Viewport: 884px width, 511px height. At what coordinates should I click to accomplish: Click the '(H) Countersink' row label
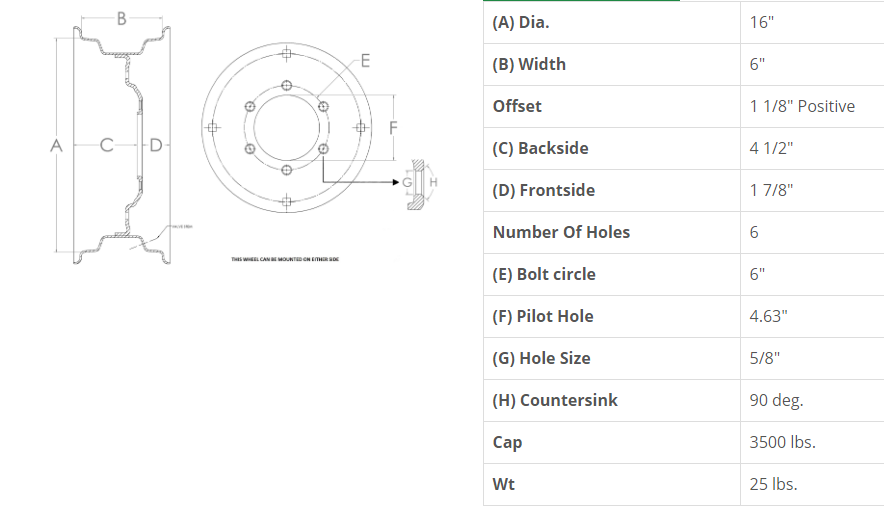click(x=555, y=400)
